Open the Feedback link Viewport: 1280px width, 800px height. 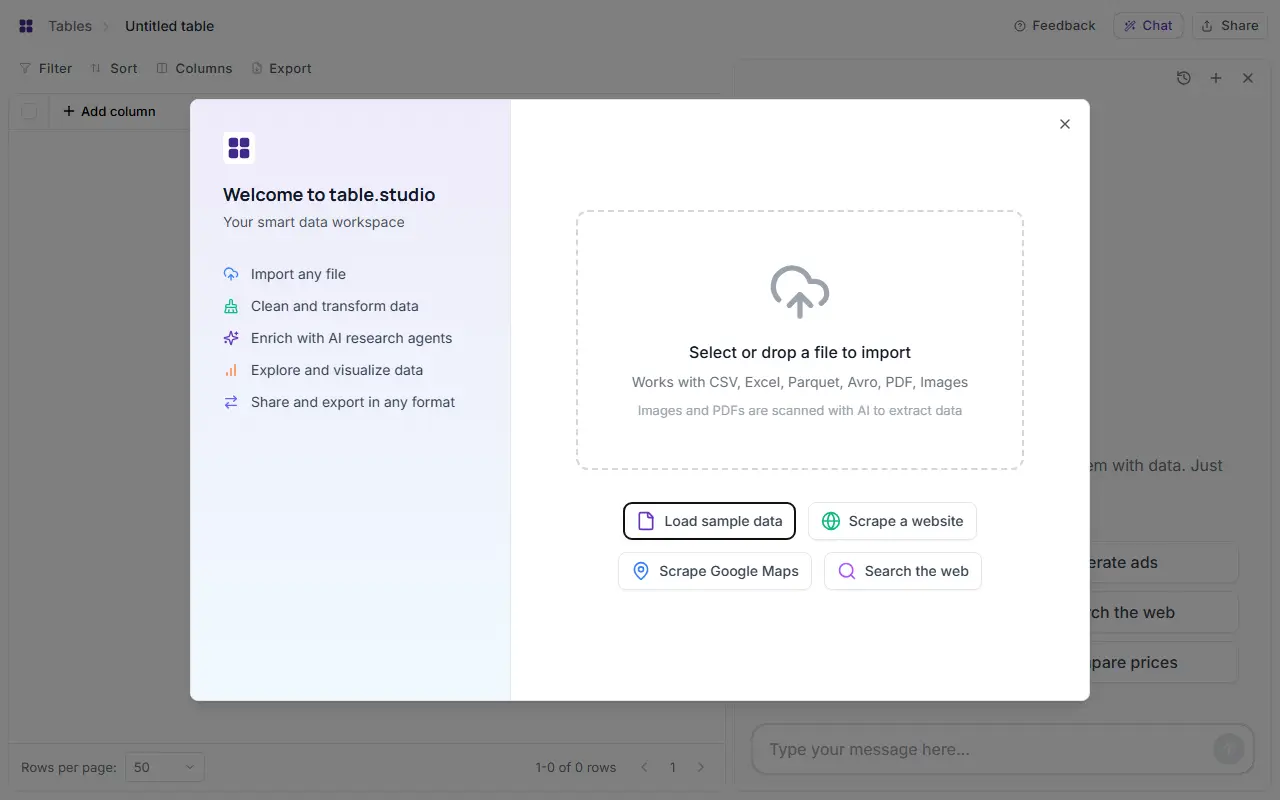(1054, 26)
